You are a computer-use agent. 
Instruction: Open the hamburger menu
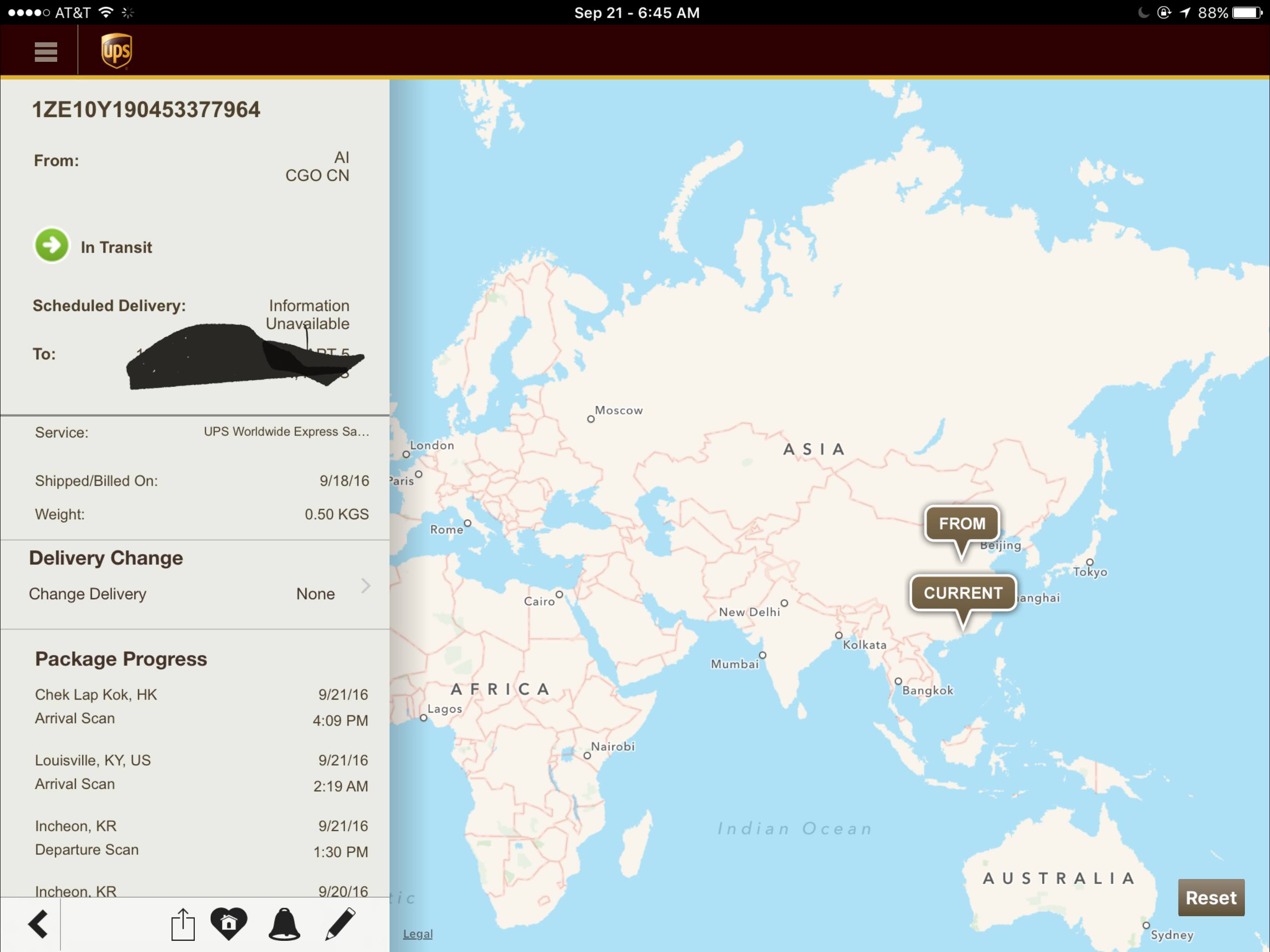click(46, 52)
